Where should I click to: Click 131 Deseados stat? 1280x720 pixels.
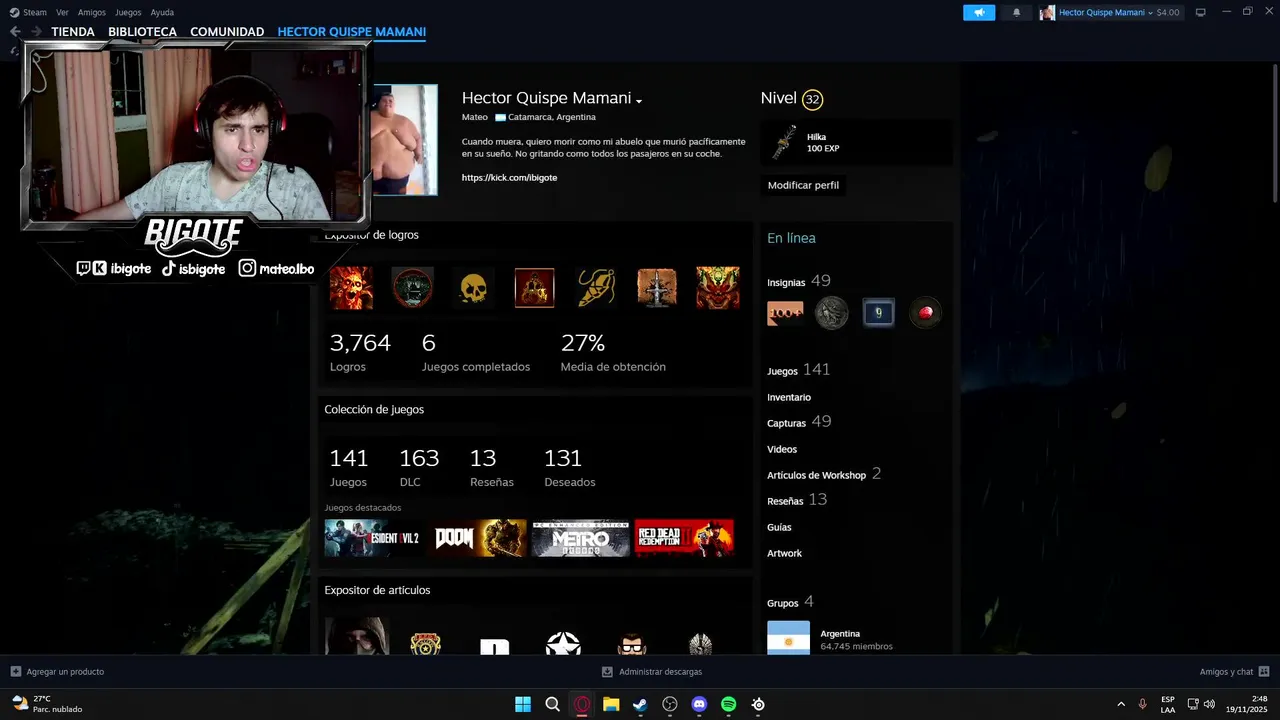(569, 467)
